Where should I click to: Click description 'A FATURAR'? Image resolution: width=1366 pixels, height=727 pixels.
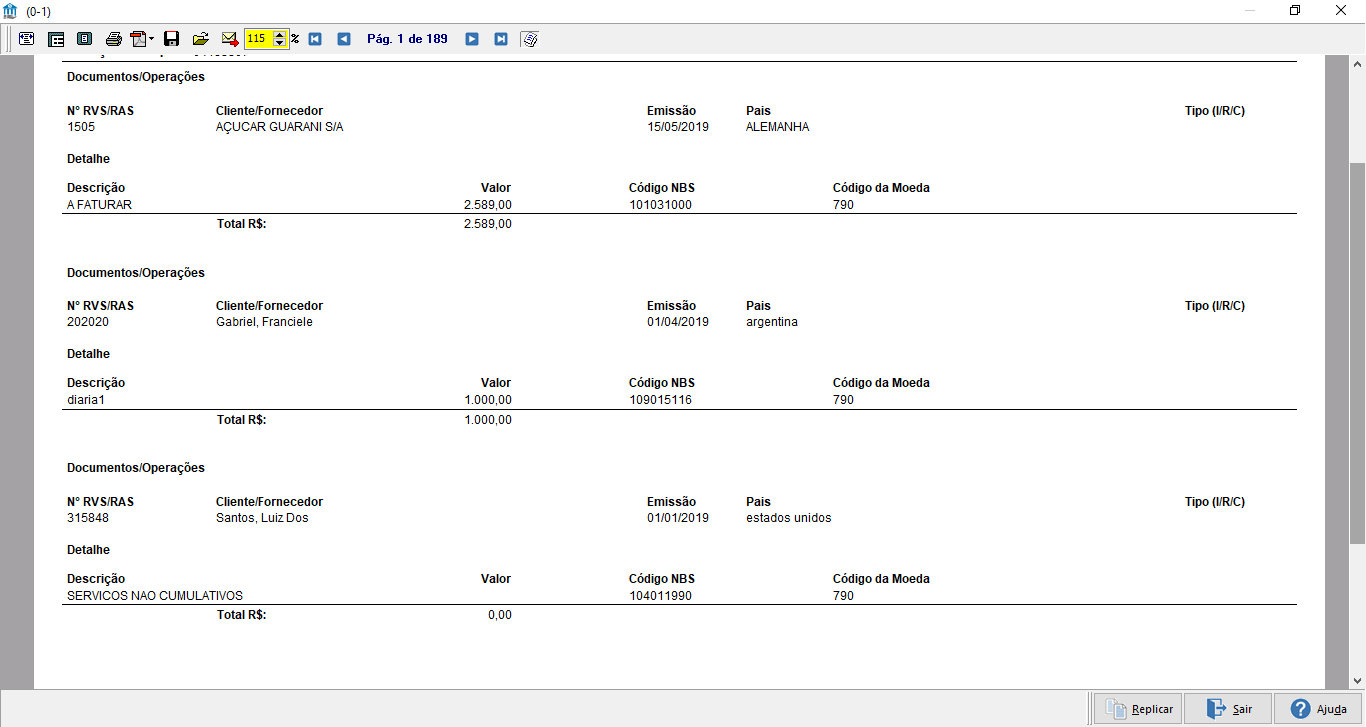[x=99, y=204]
